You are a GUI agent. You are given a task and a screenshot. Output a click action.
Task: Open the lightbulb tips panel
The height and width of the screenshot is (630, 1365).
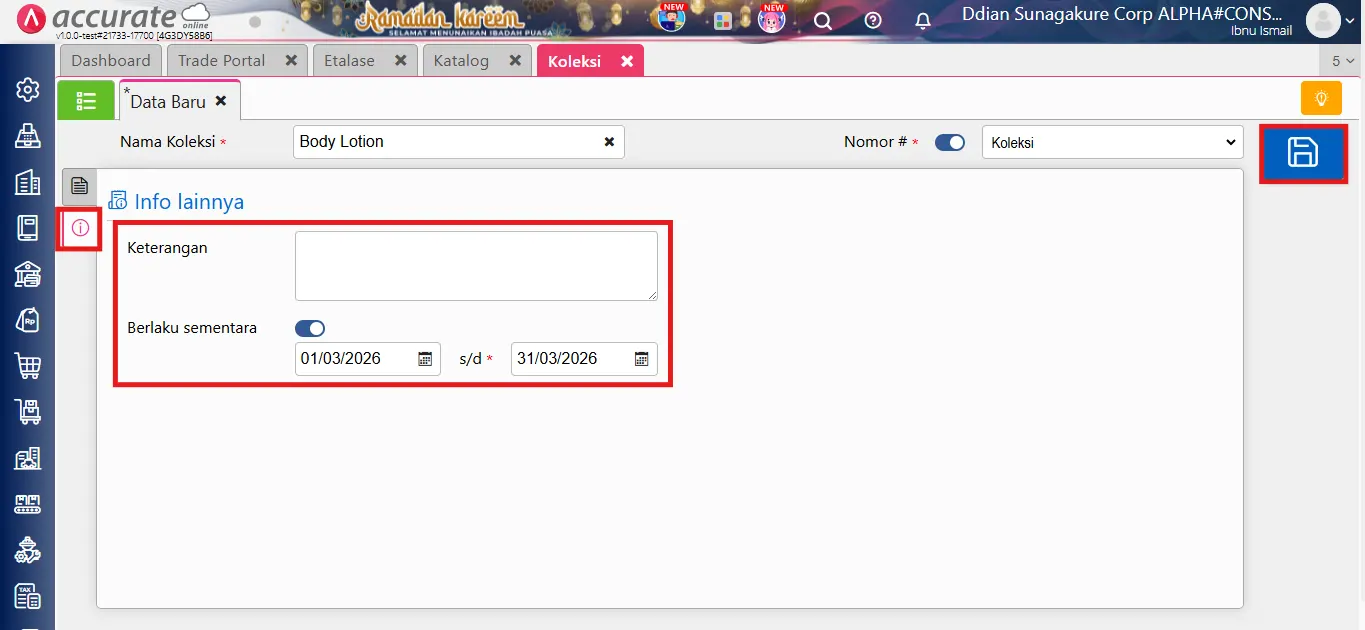pyautogui.click(x=1320, y=98)
